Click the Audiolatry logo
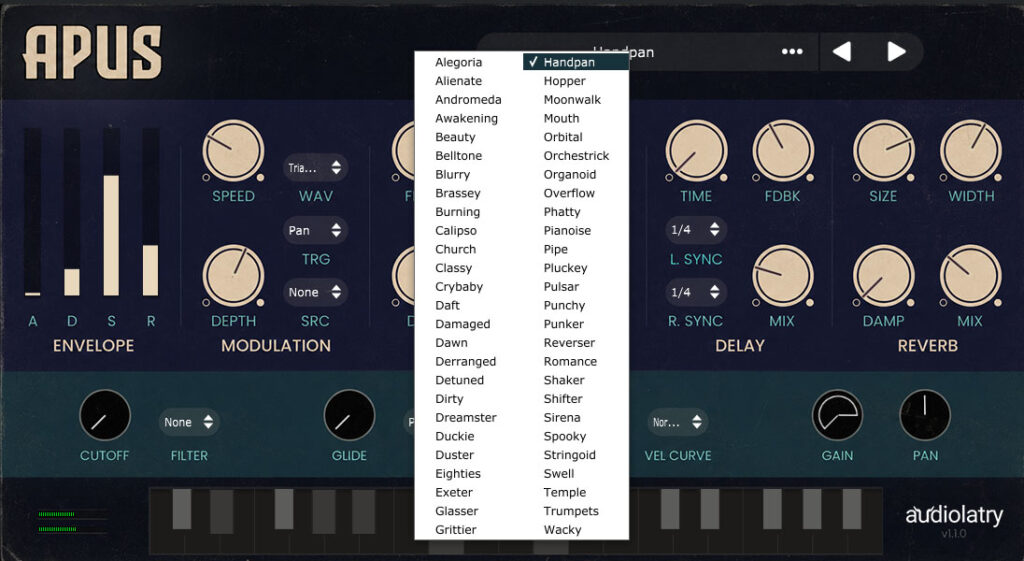Screen dimensions: 1024x561 pyautogui.click(x=954, y=516)
